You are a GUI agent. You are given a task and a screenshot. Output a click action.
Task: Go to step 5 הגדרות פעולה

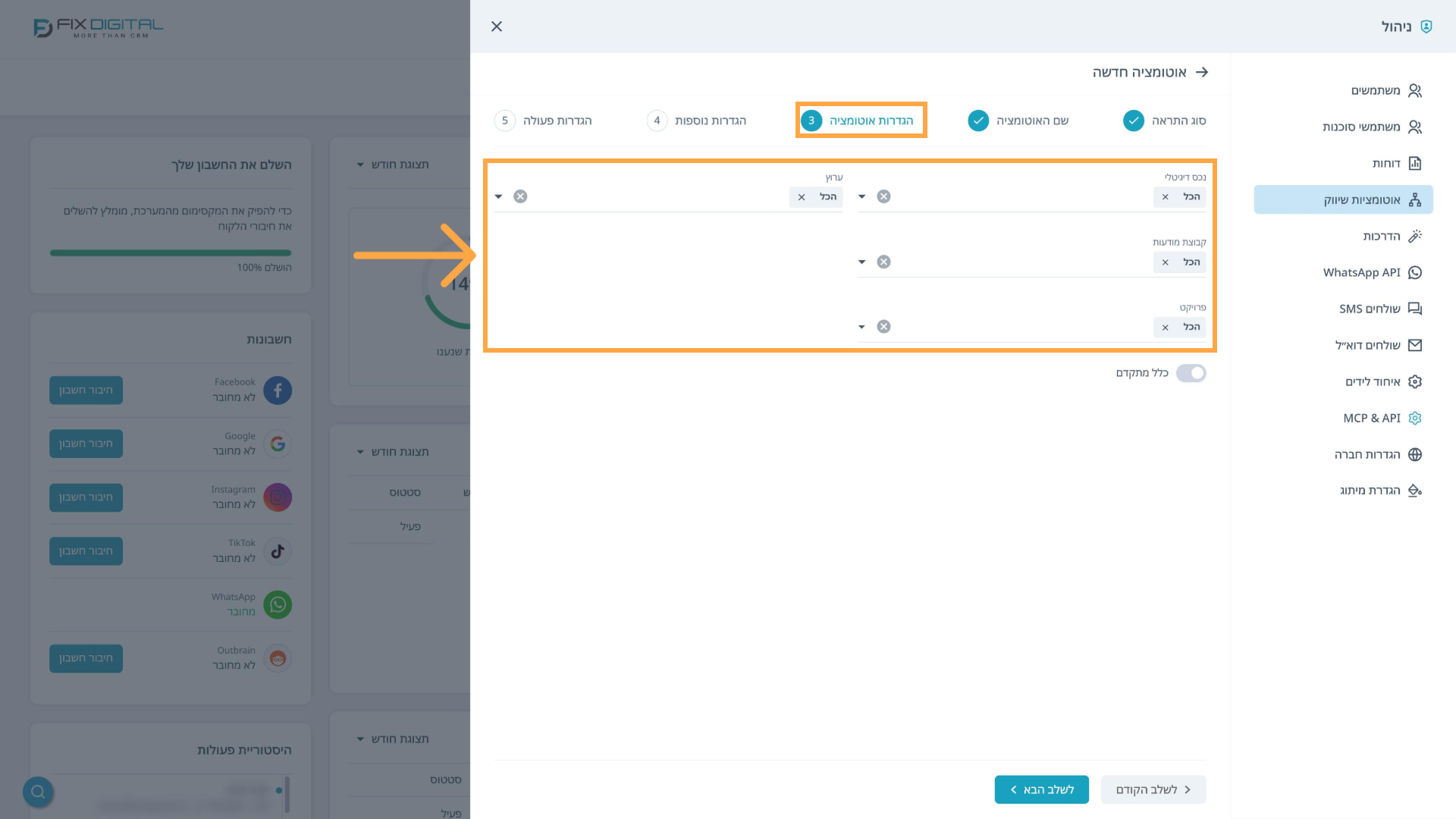tap(543, 121)
